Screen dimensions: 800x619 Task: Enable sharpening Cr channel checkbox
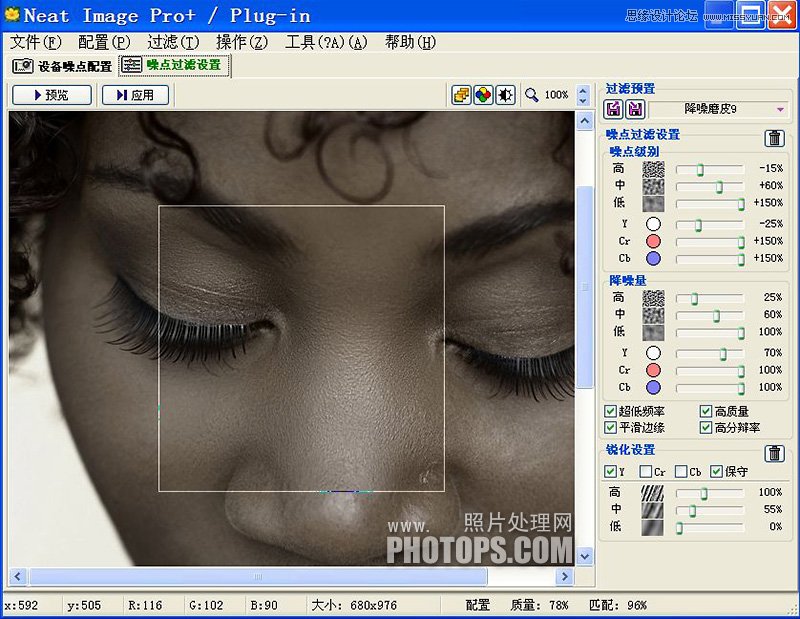coord(646,472)
